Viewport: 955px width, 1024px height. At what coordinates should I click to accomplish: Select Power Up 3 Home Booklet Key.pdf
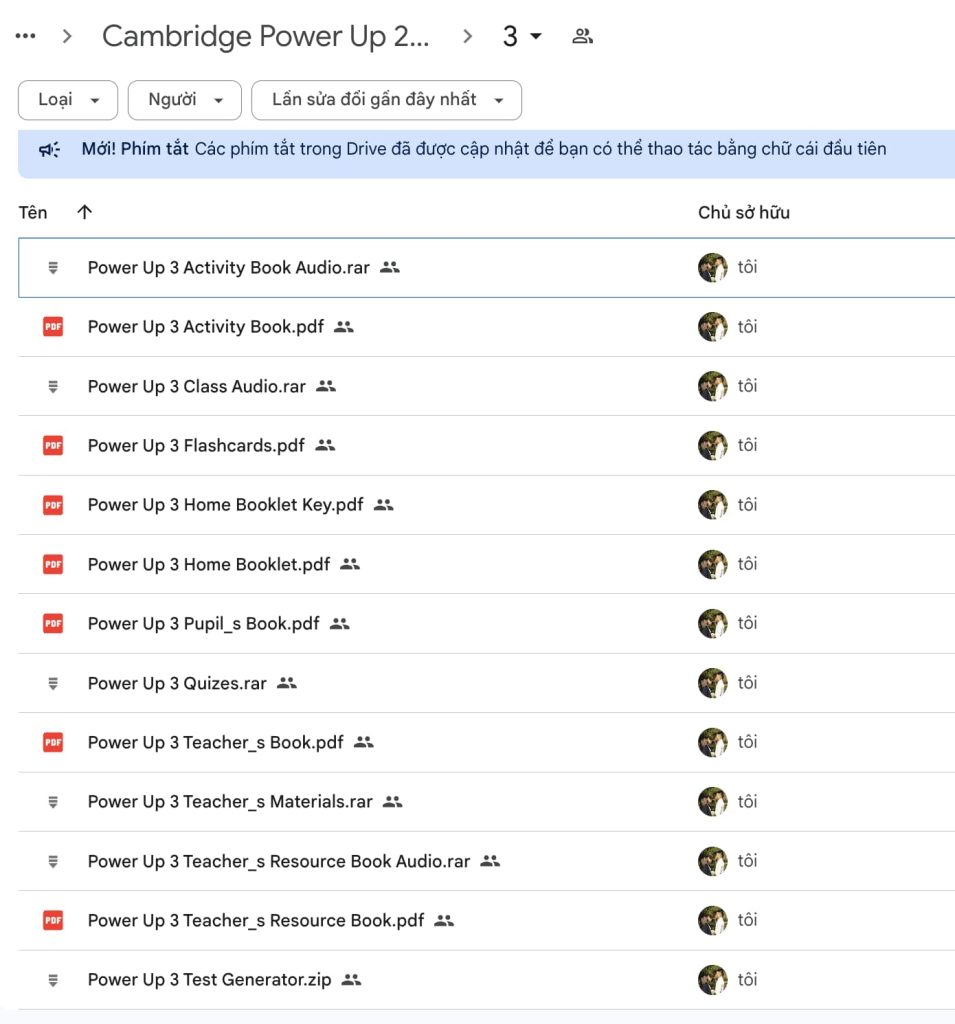[225, 505]
